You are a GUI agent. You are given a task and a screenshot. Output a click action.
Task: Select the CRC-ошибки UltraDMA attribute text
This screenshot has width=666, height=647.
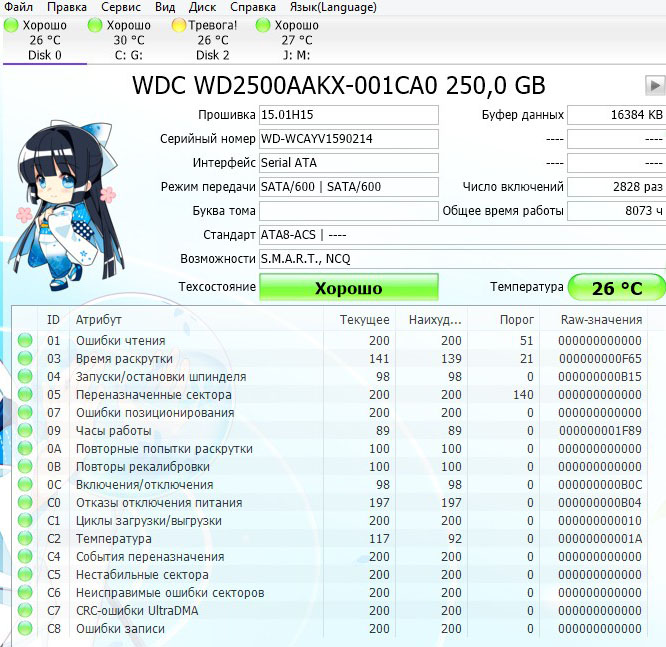(137, 611)
